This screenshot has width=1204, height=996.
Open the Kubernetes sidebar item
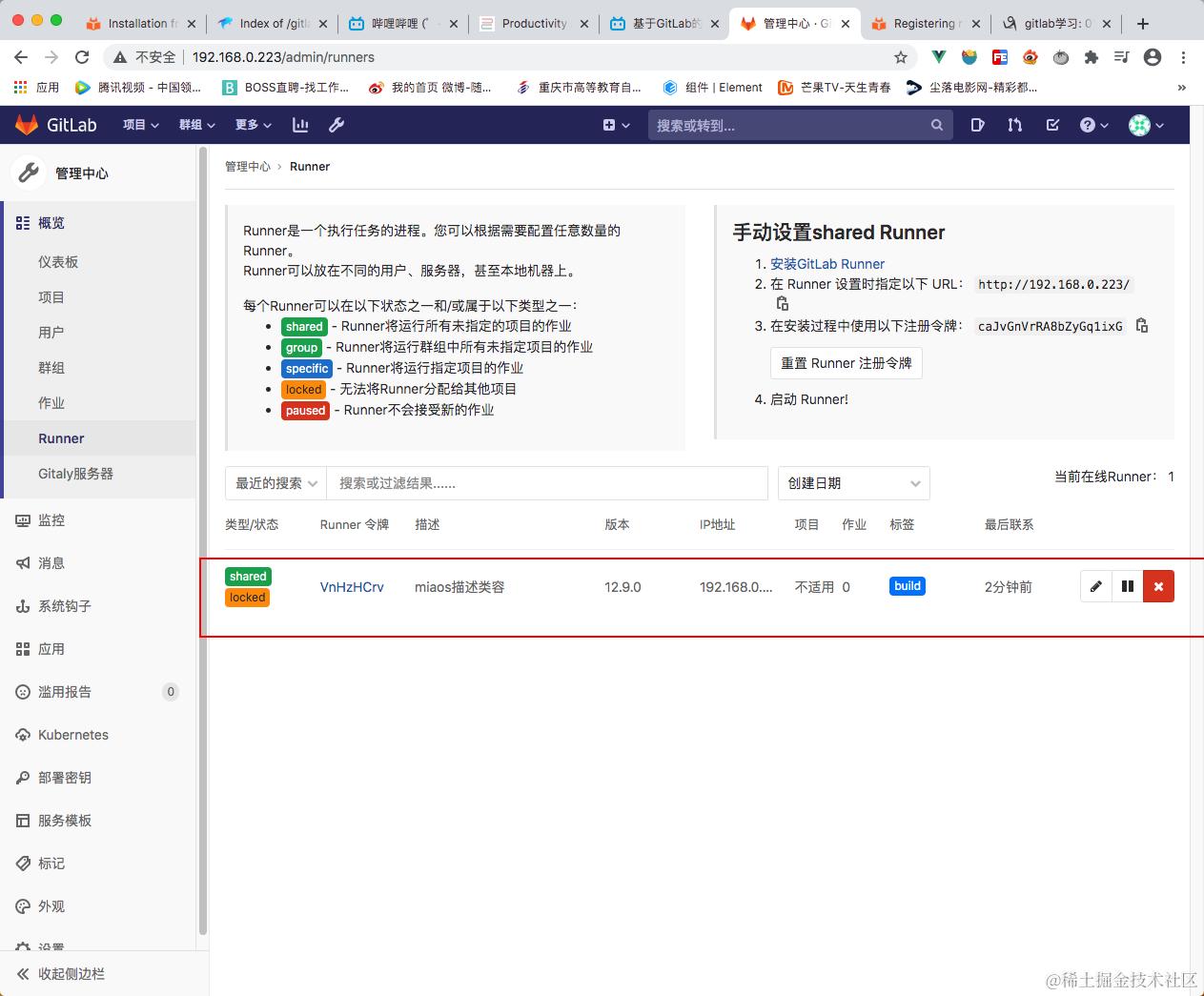pos(71,735)
